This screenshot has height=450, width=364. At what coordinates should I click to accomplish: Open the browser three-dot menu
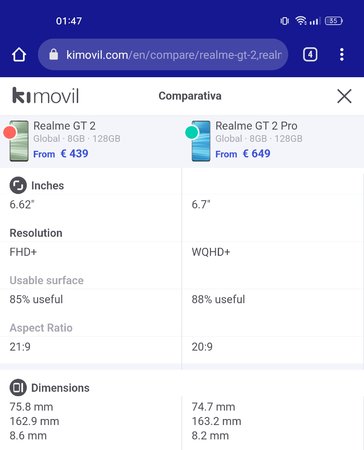(x=342, y=54)
